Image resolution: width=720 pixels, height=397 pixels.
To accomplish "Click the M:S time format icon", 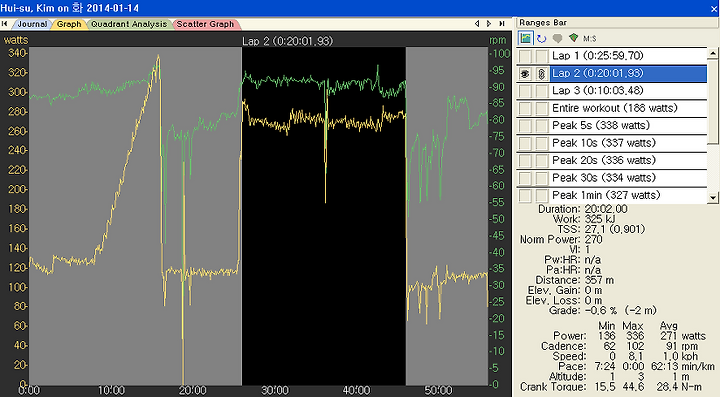I will 590,39.
